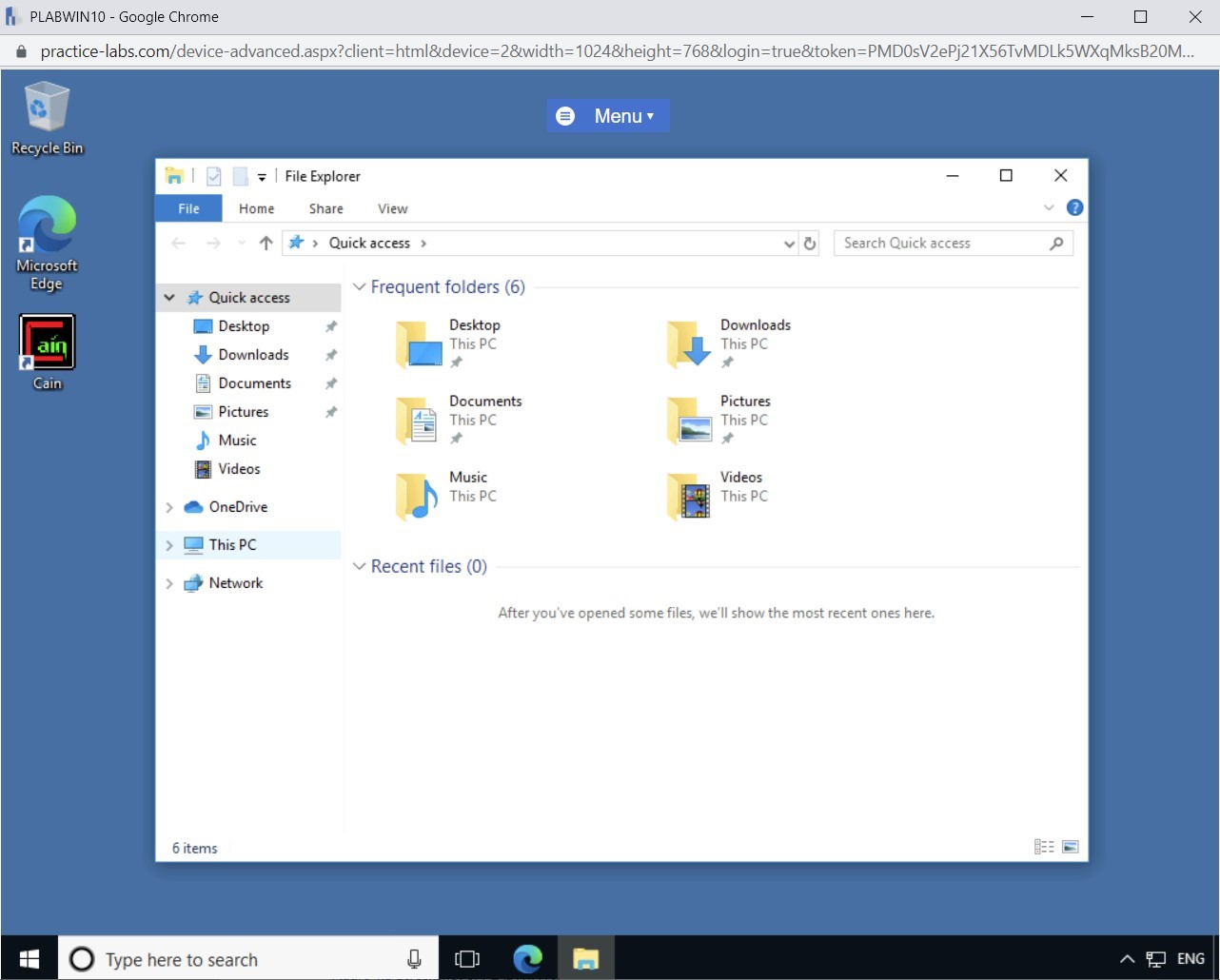Switch to the View ribbon tab
The height and width of the screenshot is (980, 1220).
[x=391, y=208]
